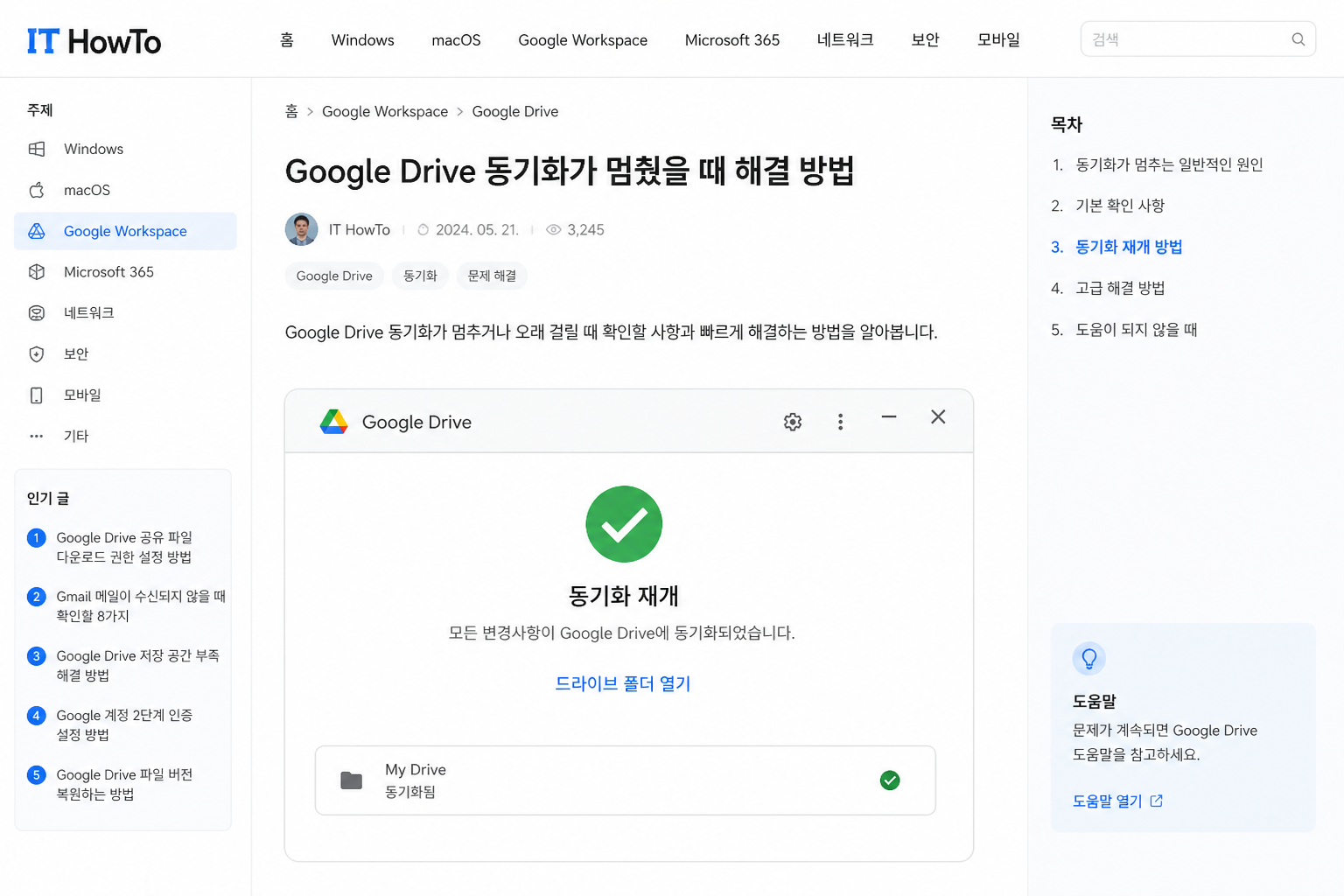The image size is (1344, 896).
Task: Open the 홈 navigation menu
Action: click(x=286, y=40)
